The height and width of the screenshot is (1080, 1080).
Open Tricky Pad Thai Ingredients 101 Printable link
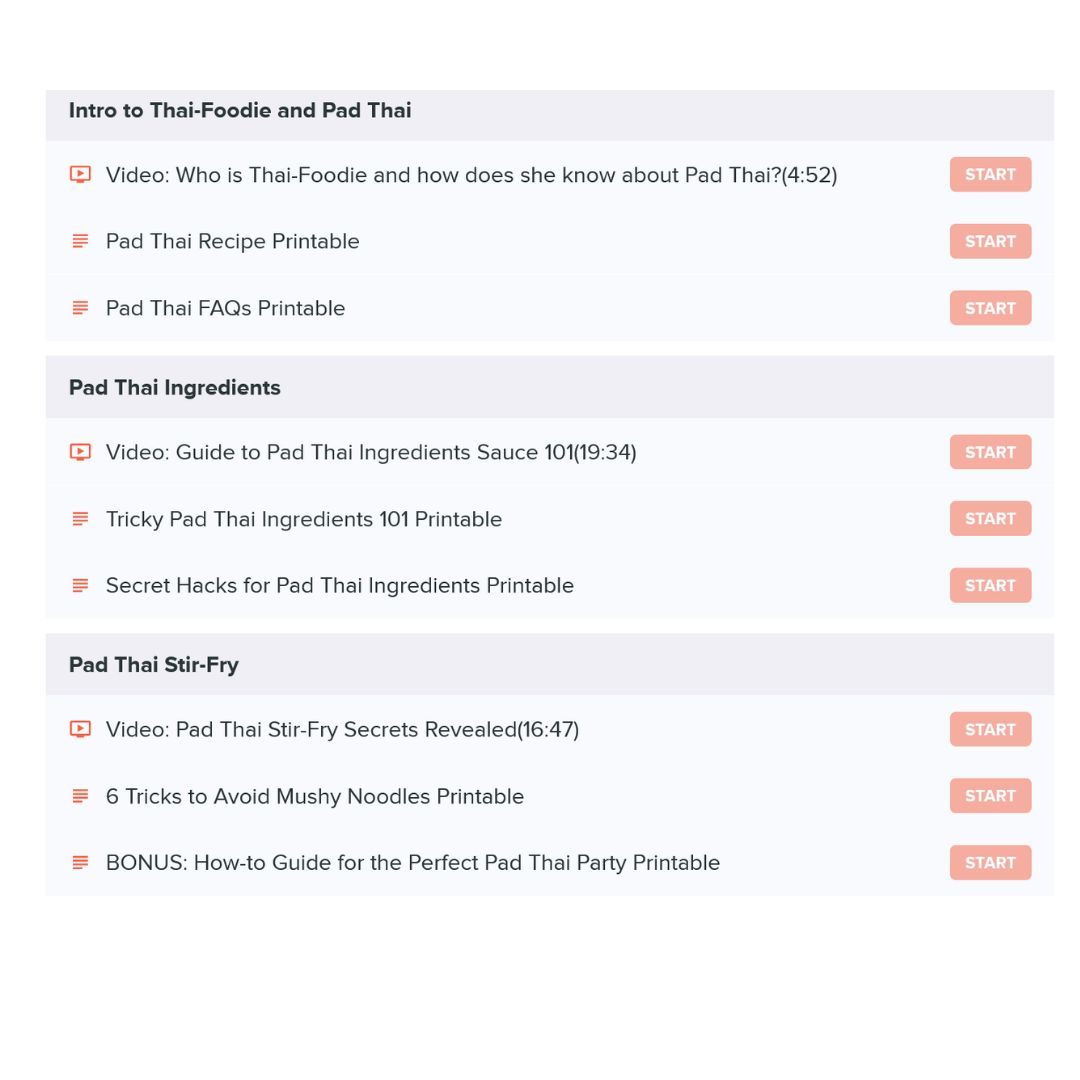pos(304,519)
